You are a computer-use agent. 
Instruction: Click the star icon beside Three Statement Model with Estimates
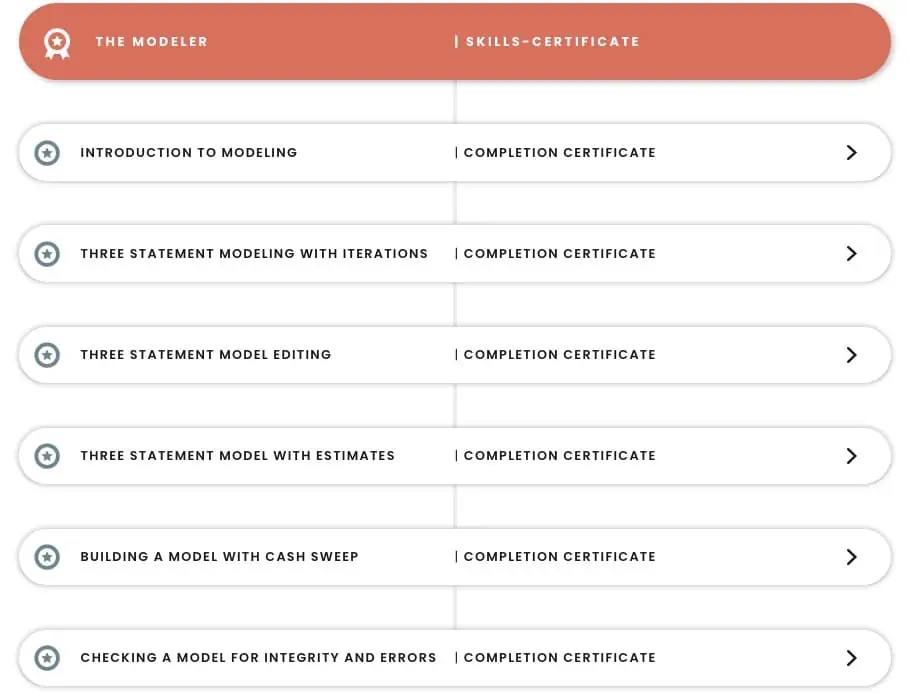coord(46,455)
